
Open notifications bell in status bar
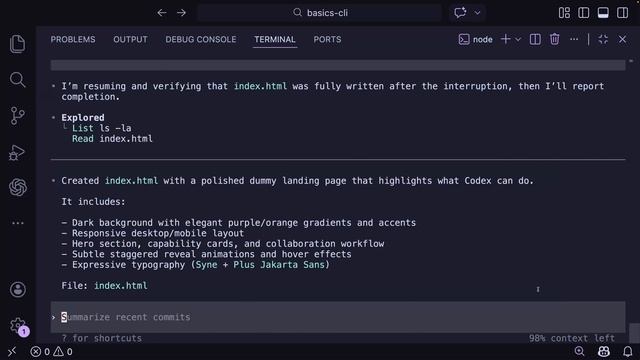pos(628,351)
